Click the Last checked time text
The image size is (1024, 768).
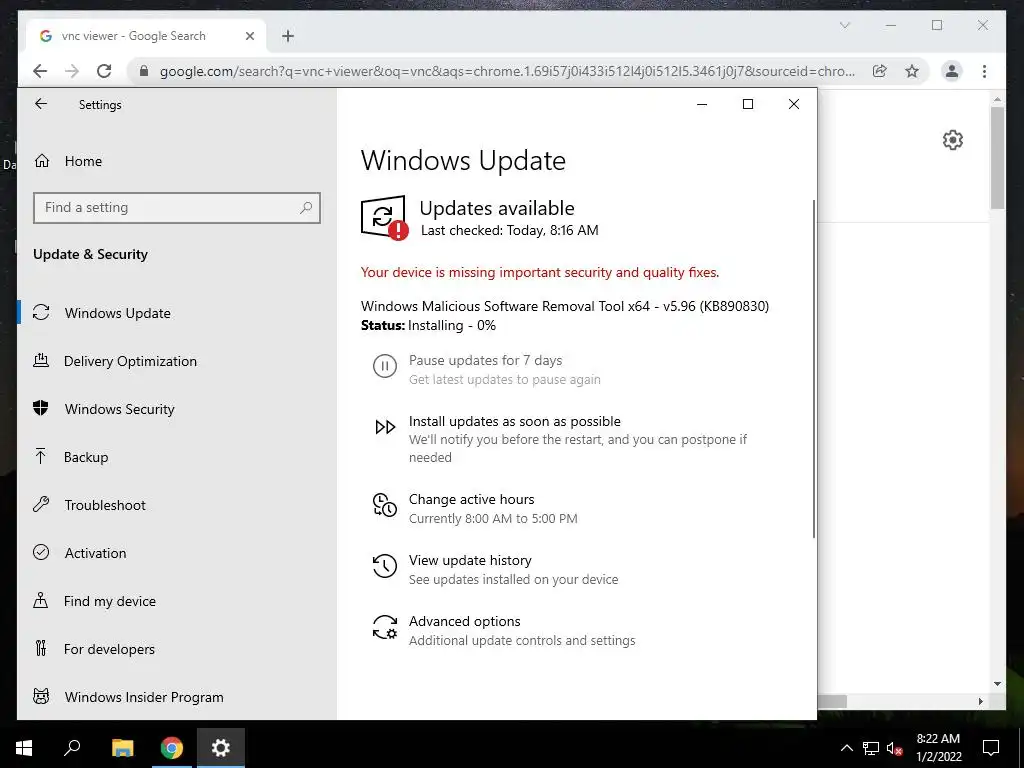tap(509, 230)
